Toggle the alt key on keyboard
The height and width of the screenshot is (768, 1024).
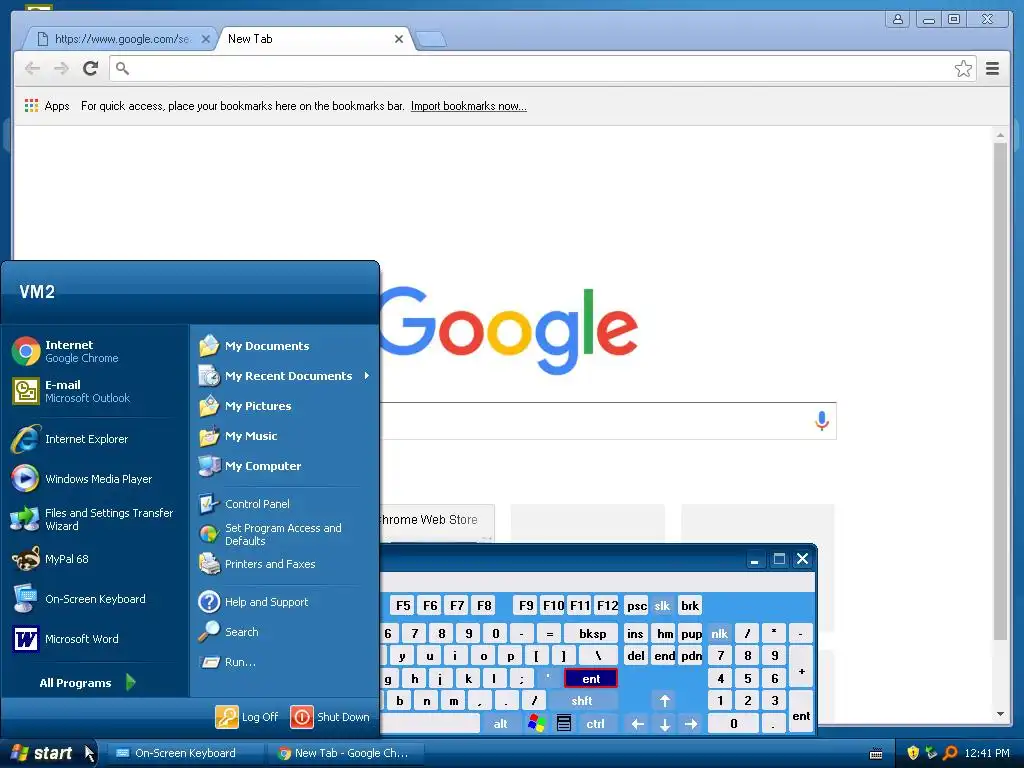click(500, 724)
